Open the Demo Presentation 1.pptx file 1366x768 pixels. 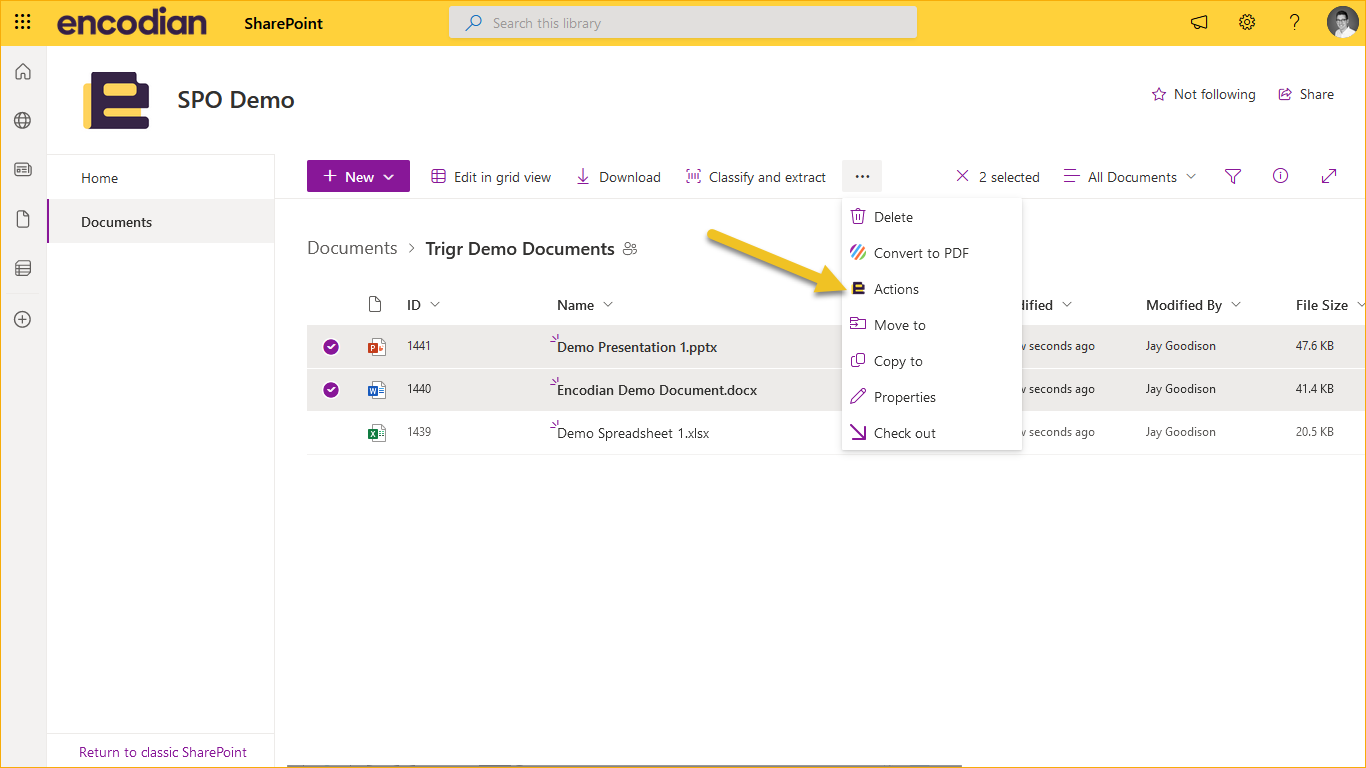(x=637, y=347)
